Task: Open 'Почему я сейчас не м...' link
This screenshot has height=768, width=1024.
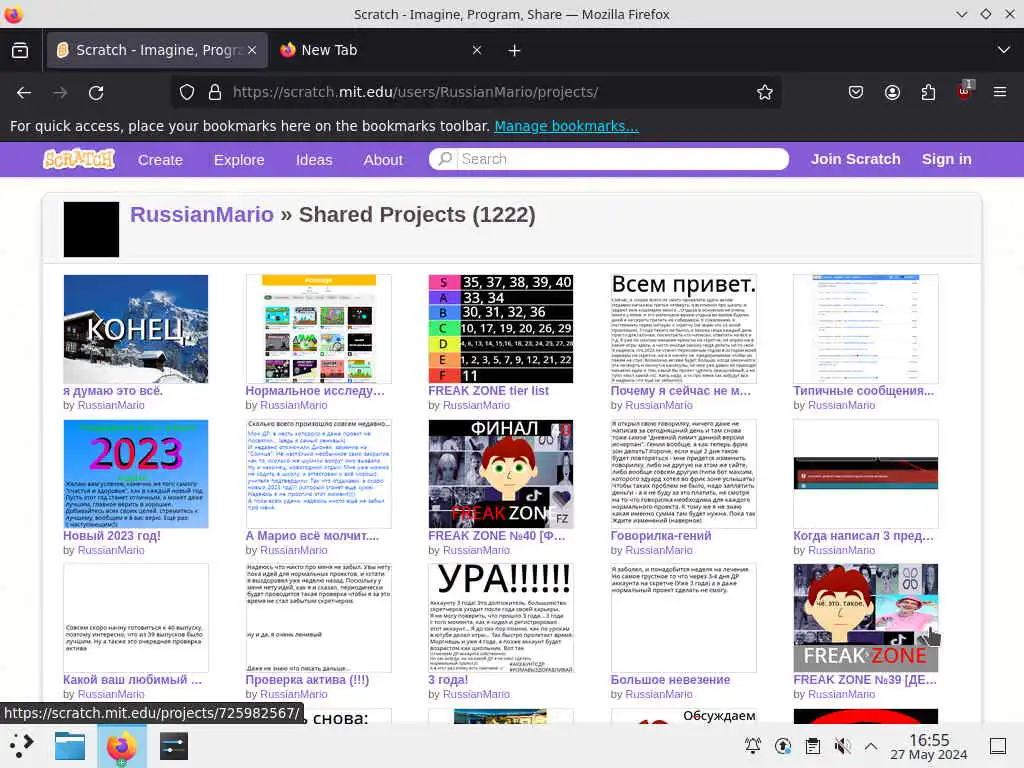Action: (x=680, y=391)
